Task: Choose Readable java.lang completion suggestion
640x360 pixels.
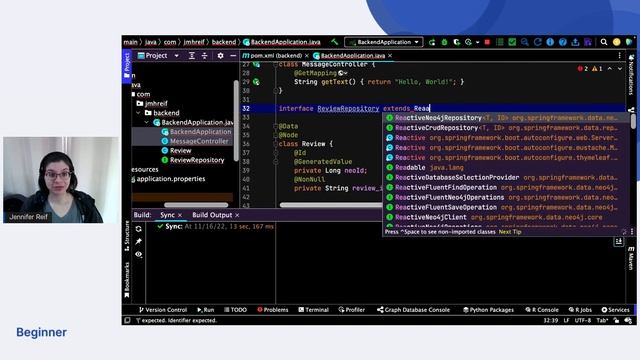Action: pyautogui.click(x=506, y=167)
